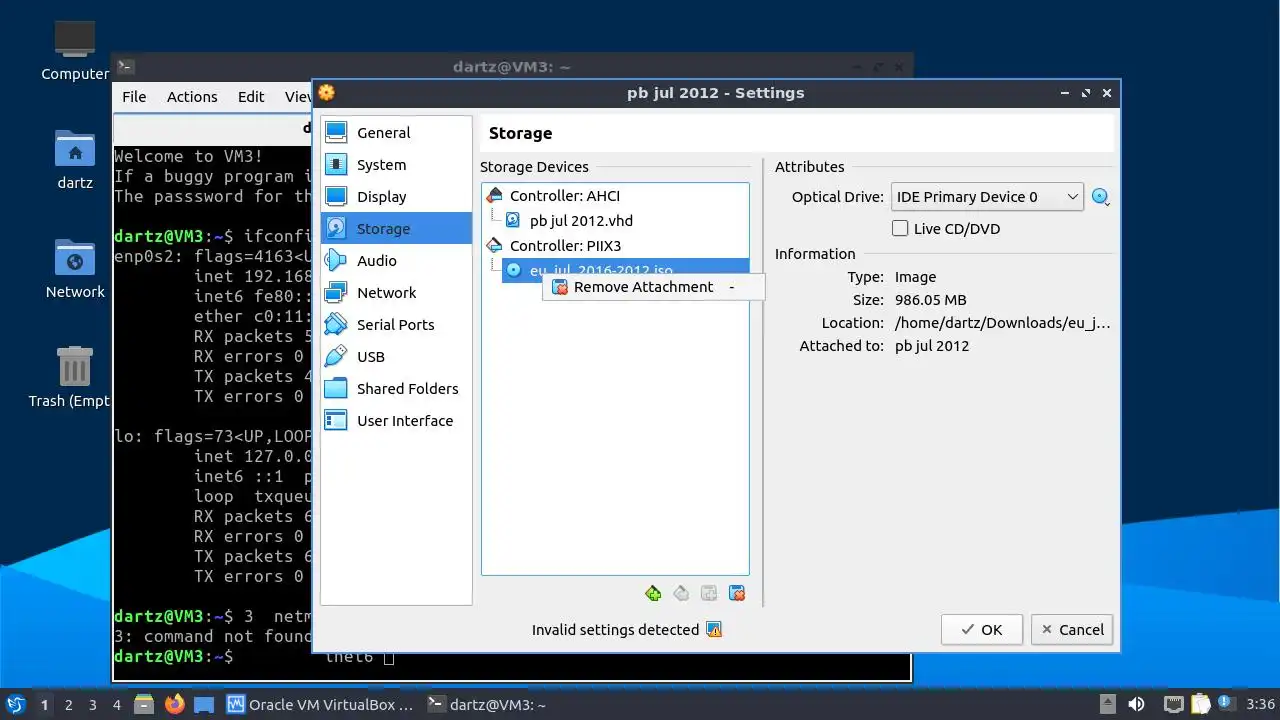Choose Remove Attachment from the context menu
Screen dimensions: 1280x720
[x=653, y=287]
